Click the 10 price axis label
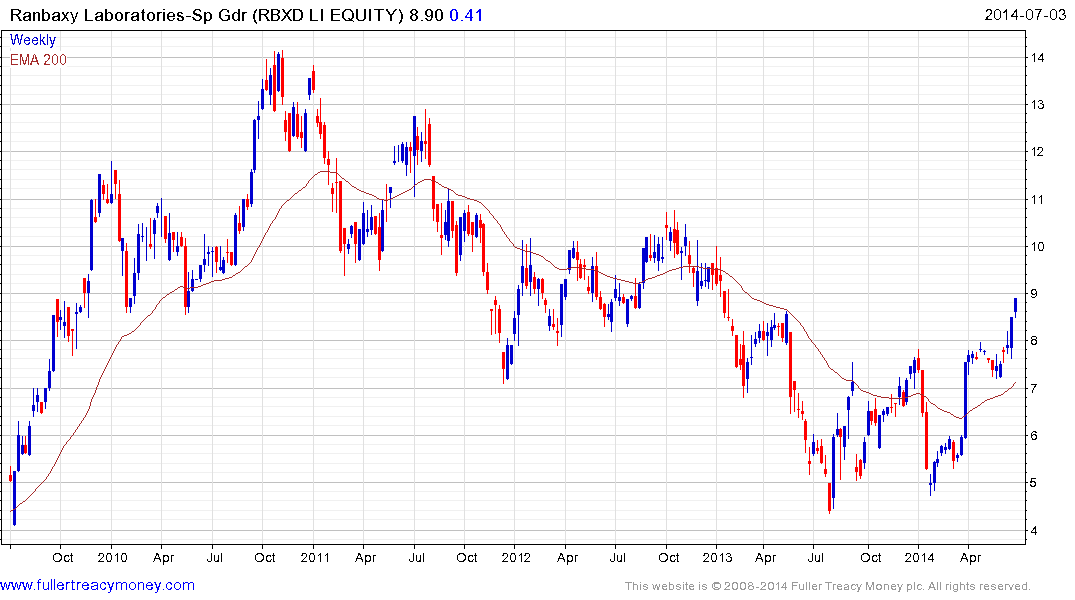Screen dimensions: 1075x600 pos(1037,247)
